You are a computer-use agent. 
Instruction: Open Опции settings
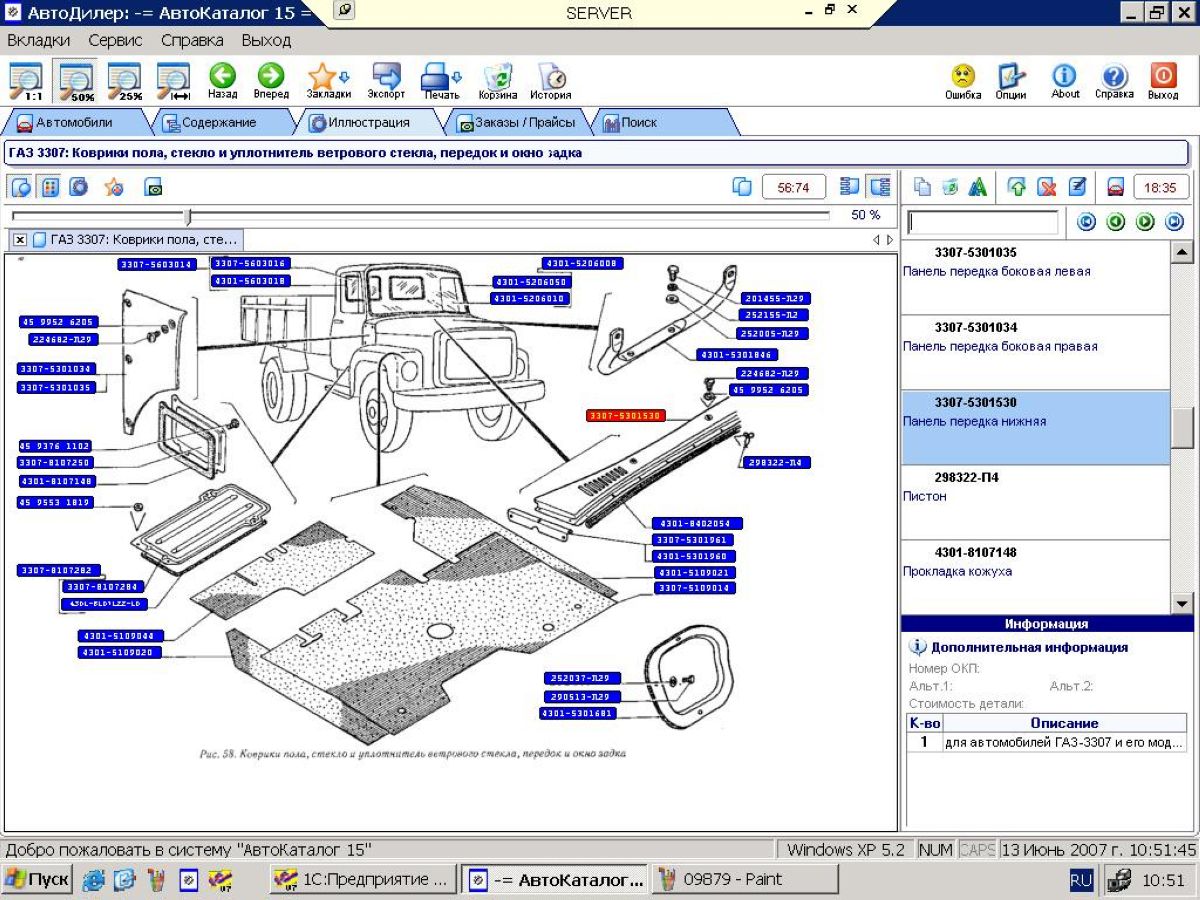point(1011,82)
